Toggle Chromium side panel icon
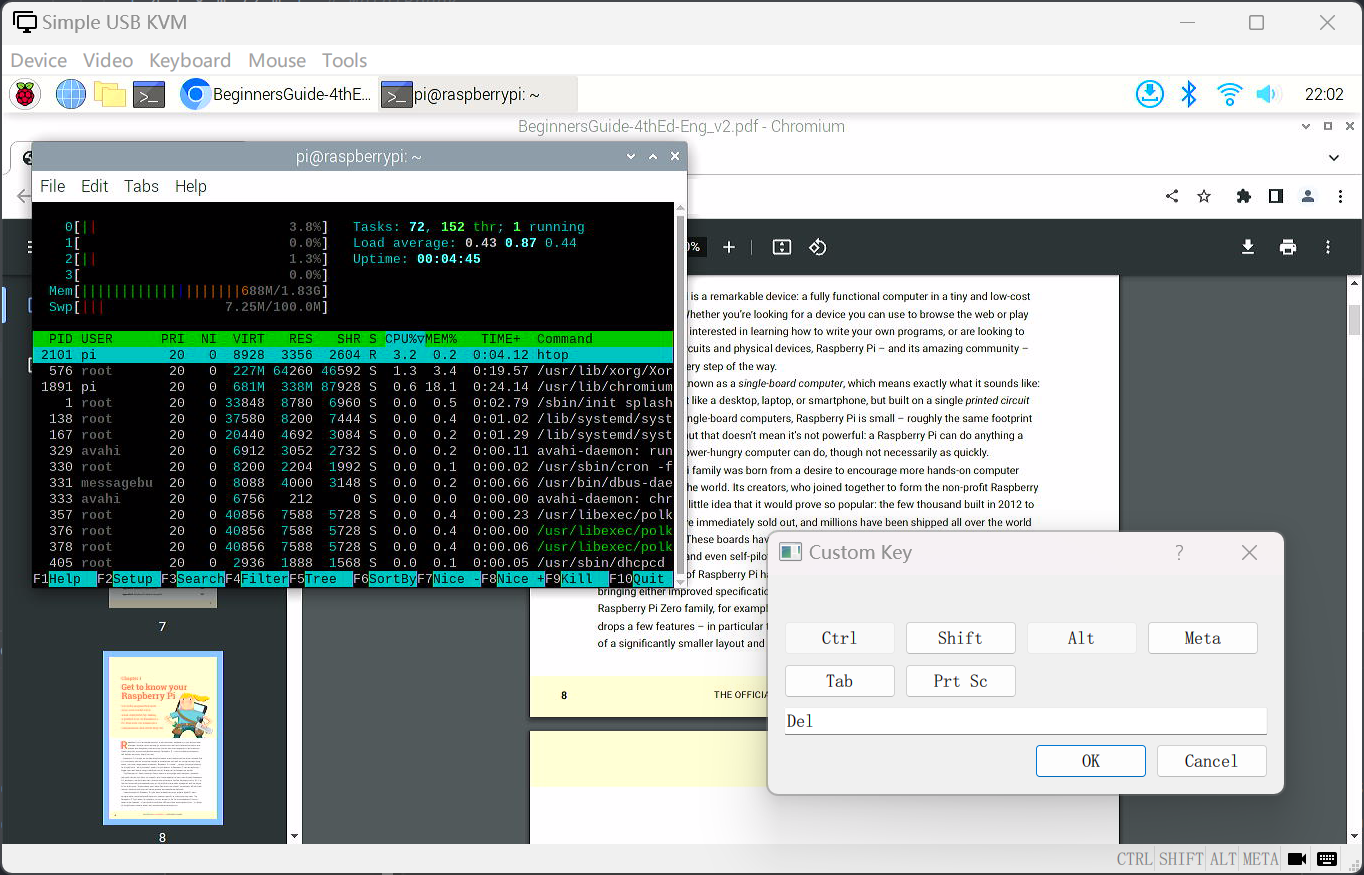Image resolution: width=1364 pixels, height=875 pixels. tap(1276, 196)
